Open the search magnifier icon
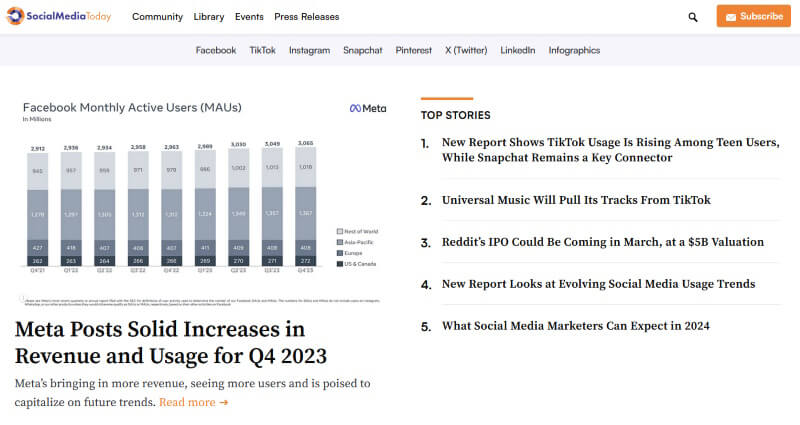This screenshot has width=800, height=425. click(x=692, y=17)
